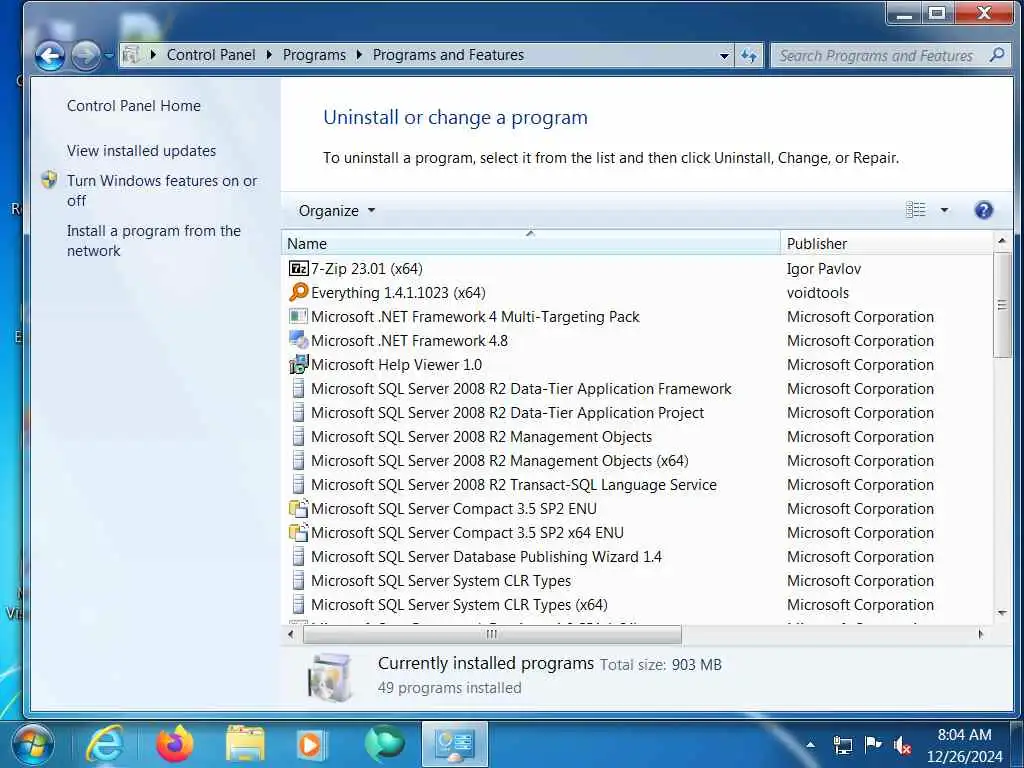Open the address bar history dropdown
1024x768 pixels.
pyautogui.click(x=724, y=56)
